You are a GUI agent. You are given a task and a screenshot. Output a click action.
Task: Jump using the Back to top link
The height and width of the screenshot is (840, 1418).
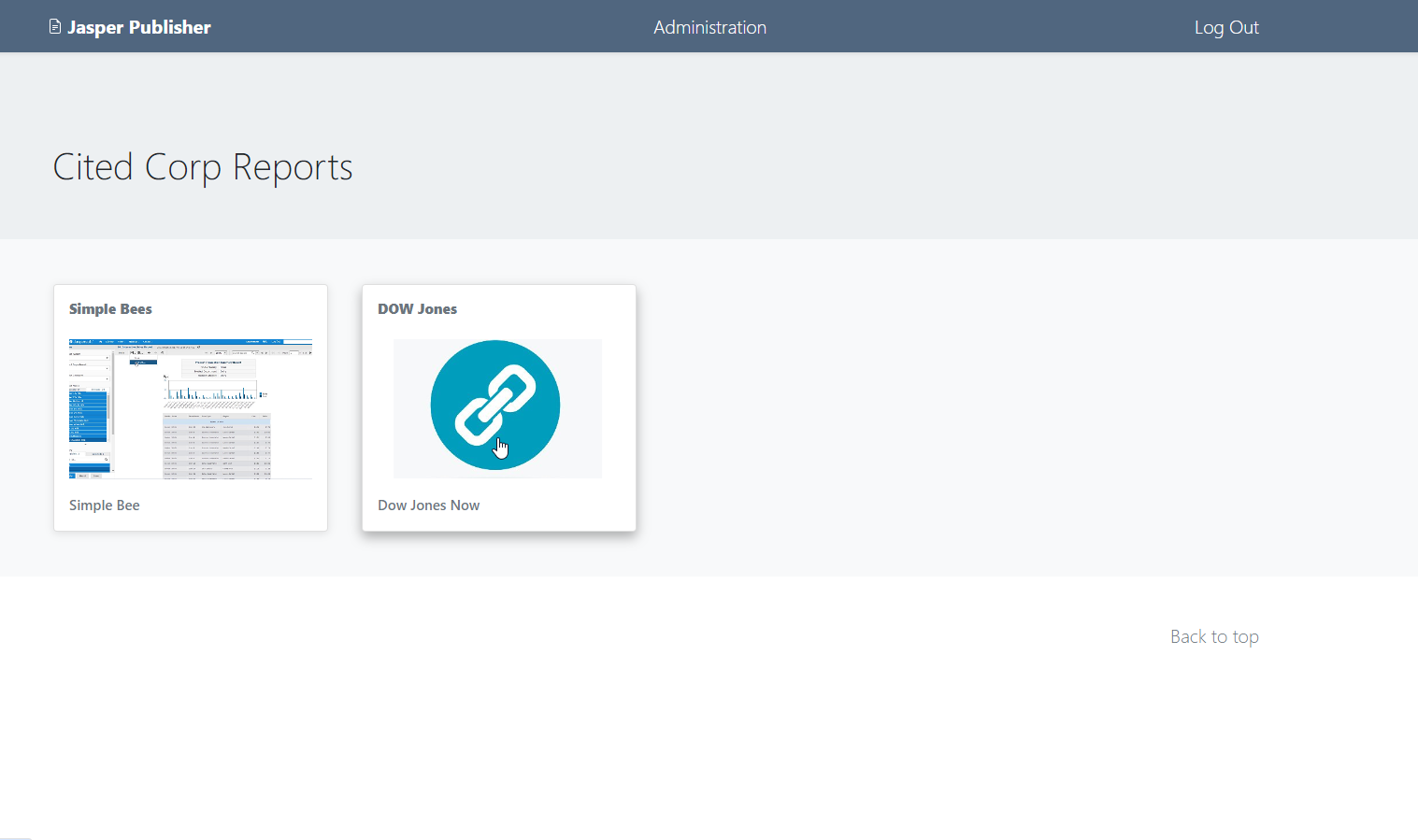(1214, 636)
